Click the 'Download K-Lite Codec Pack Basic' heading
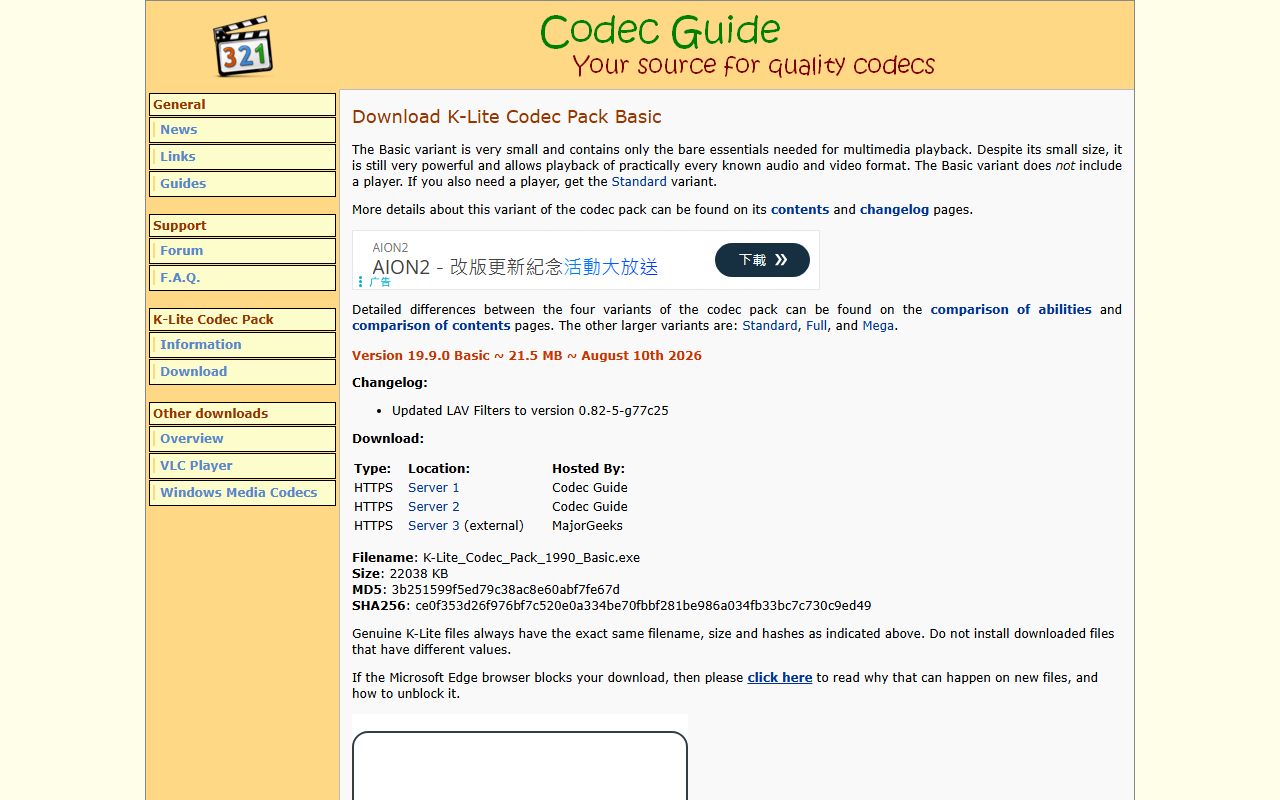 [507, 117]
